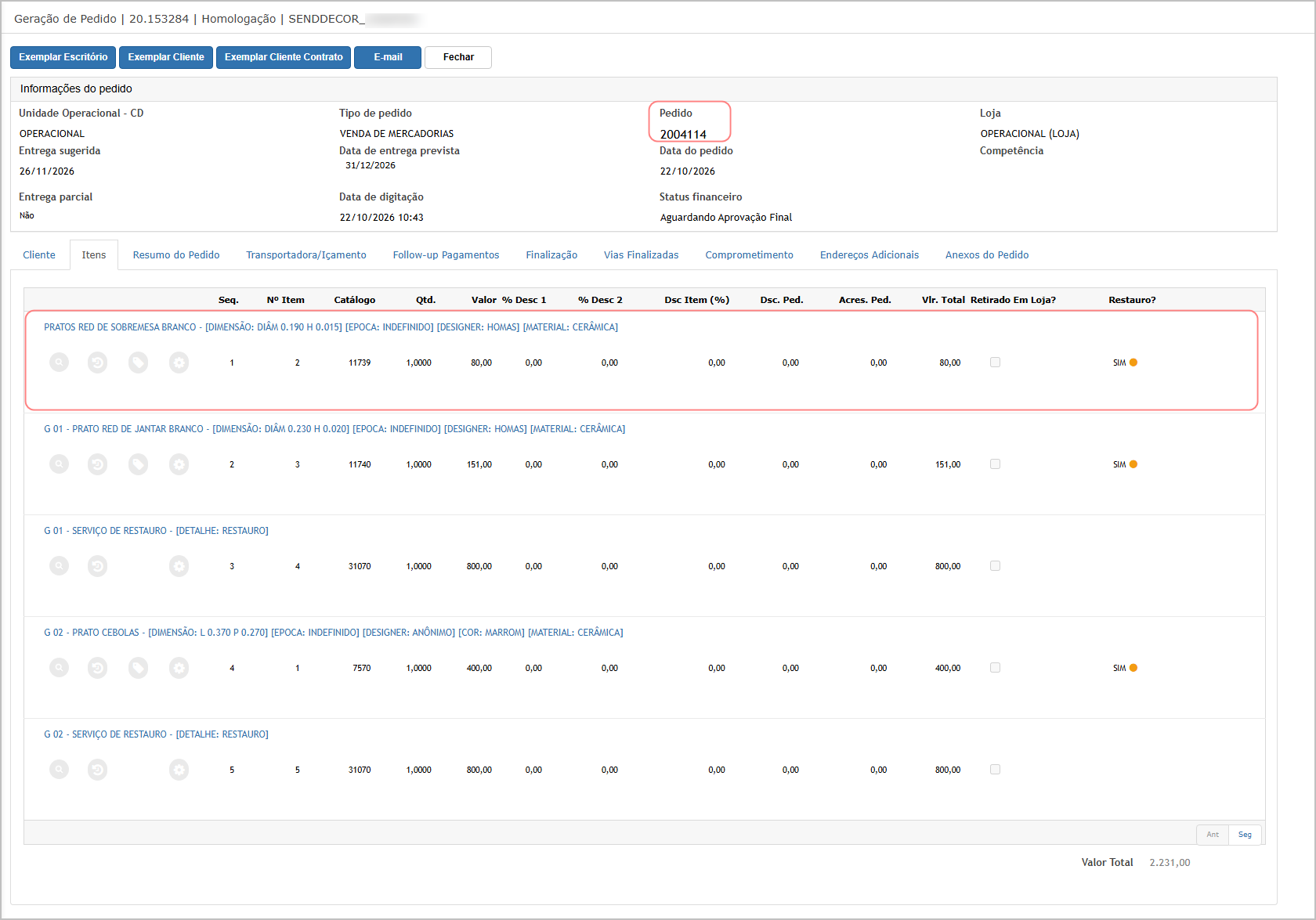This screenshot has width=1316, height=920.
Task: Go to the Anexos do Pedido tab
Action: click(x=987, y=255)
